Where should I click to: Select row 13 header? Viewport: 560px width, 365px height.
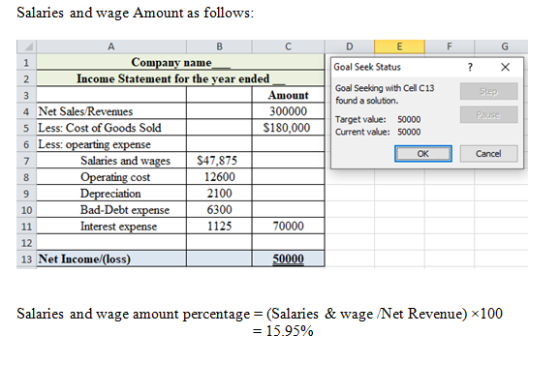pyautogui.click(x=26, y=259)
